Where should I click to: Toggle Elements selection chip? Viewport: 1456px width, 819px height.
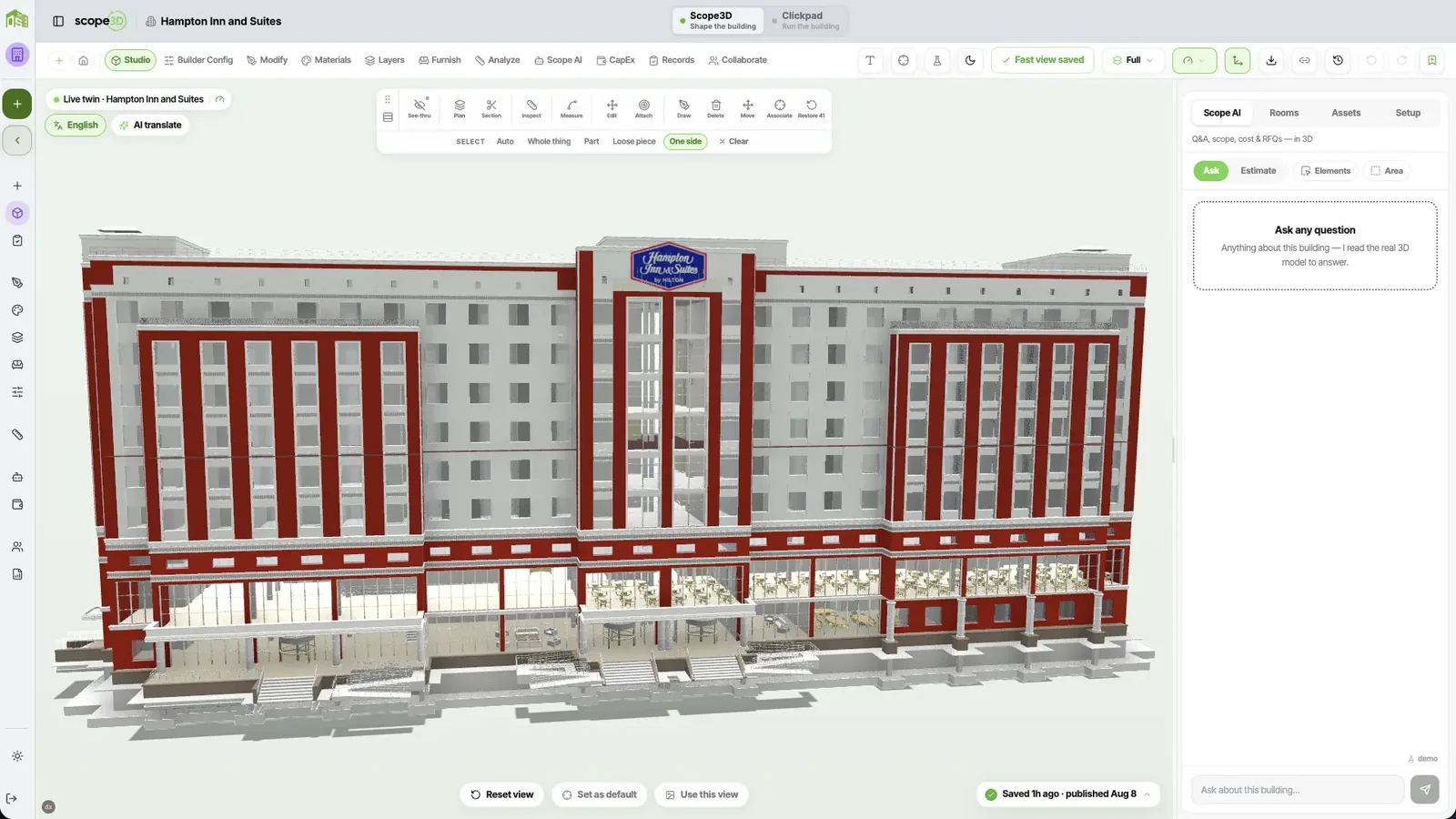(x=1325, y=170)
